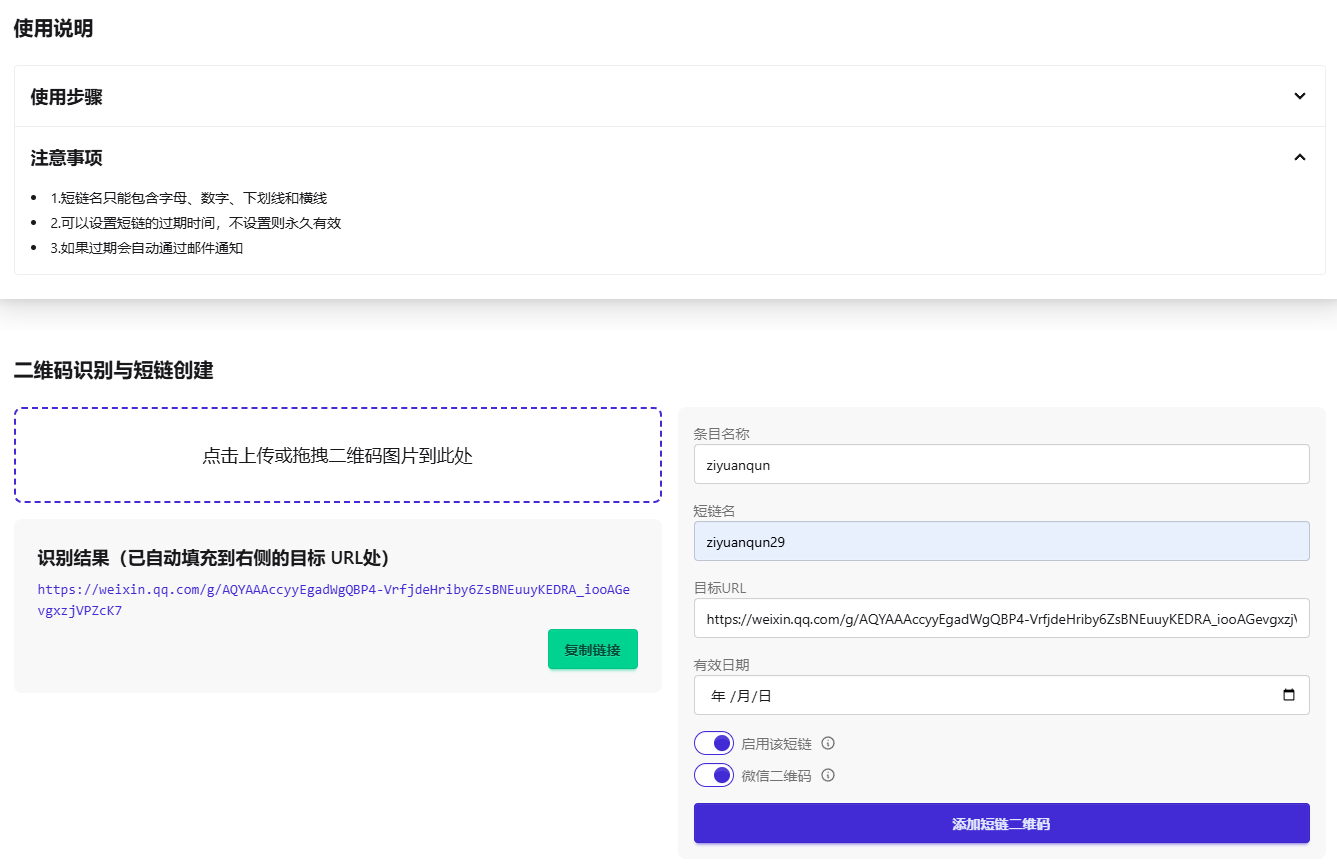The height and width of the screenshot is (864, 1337).
Task: Select the 月 month segment in date field
Action: coord(742,695)
